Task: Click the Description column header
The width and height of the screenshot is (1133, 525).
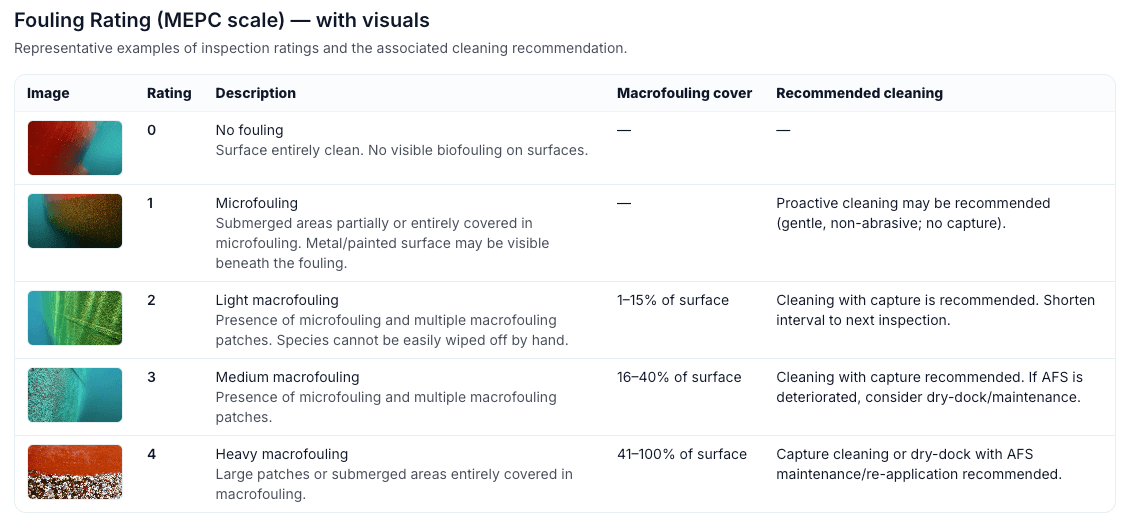Action: [x=256, y=93]
